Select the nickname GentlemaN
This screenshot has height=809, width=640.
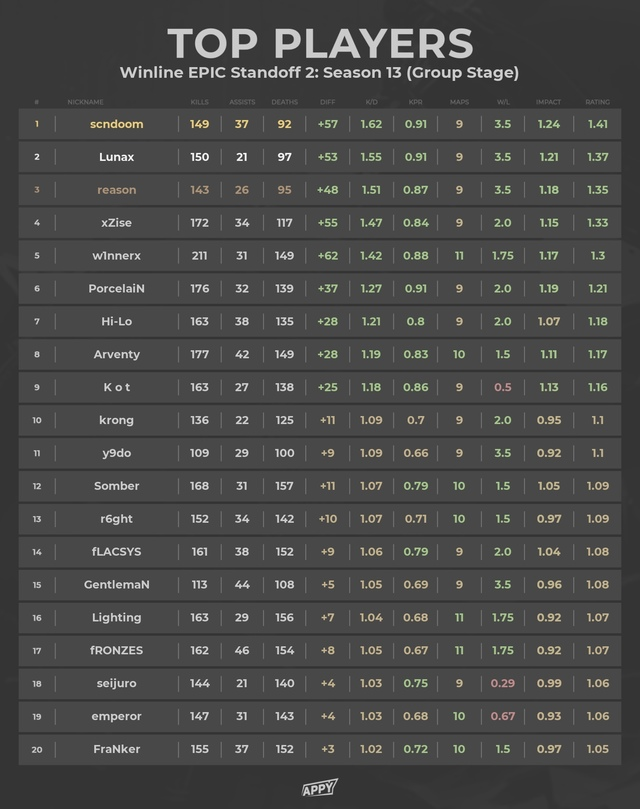point(117,585)
